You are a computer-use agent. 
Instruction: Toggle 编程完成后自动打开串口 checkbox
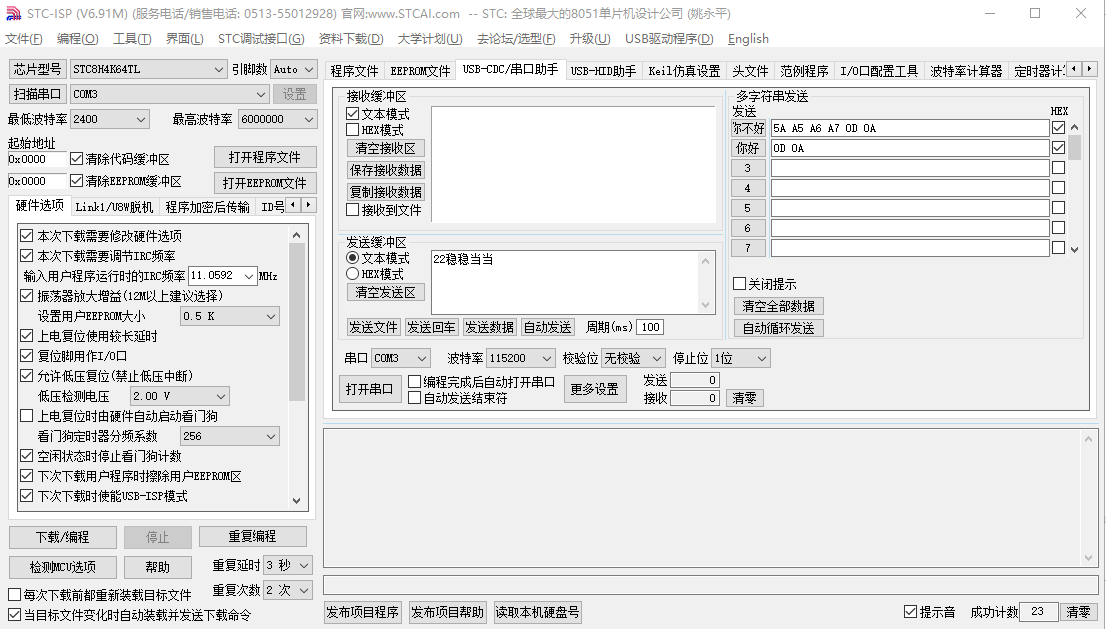coord(415,381)
